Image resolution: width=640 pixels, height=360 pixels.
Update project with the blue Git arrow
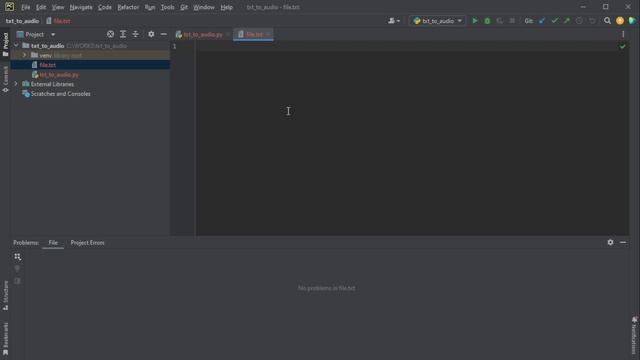[x=542, y=20]
